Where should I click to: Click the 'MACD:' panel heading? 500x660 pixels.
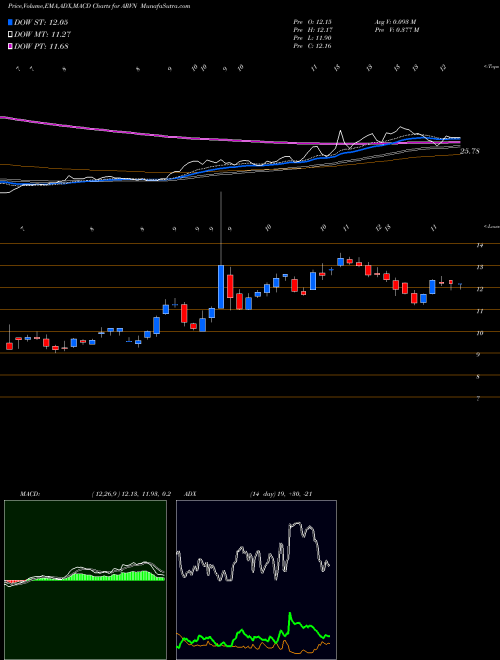pyautogui.click(x=29, y=494)
